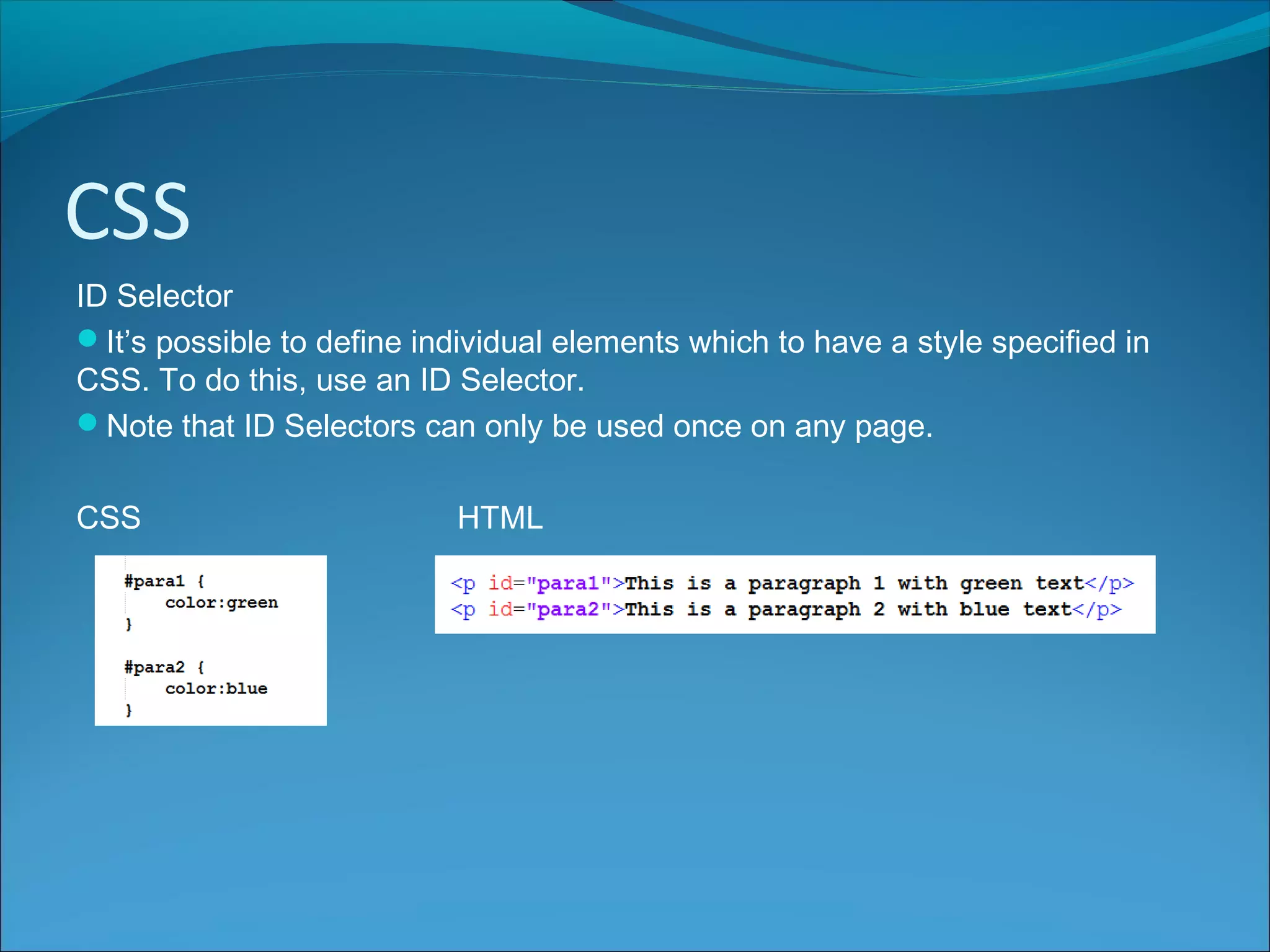
Task: Click the opening <p tag on second line
Action: click(463, 609)
